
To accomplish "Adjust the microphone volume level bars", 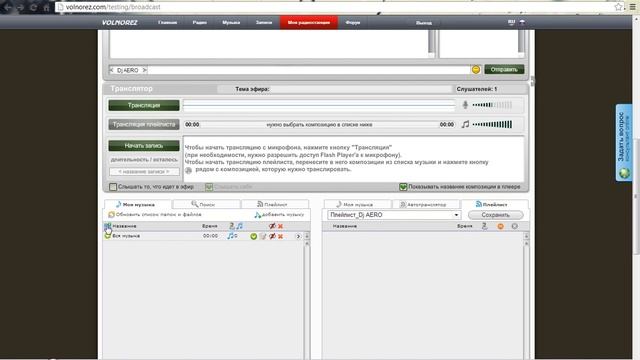I will click(x=492, y=105).
